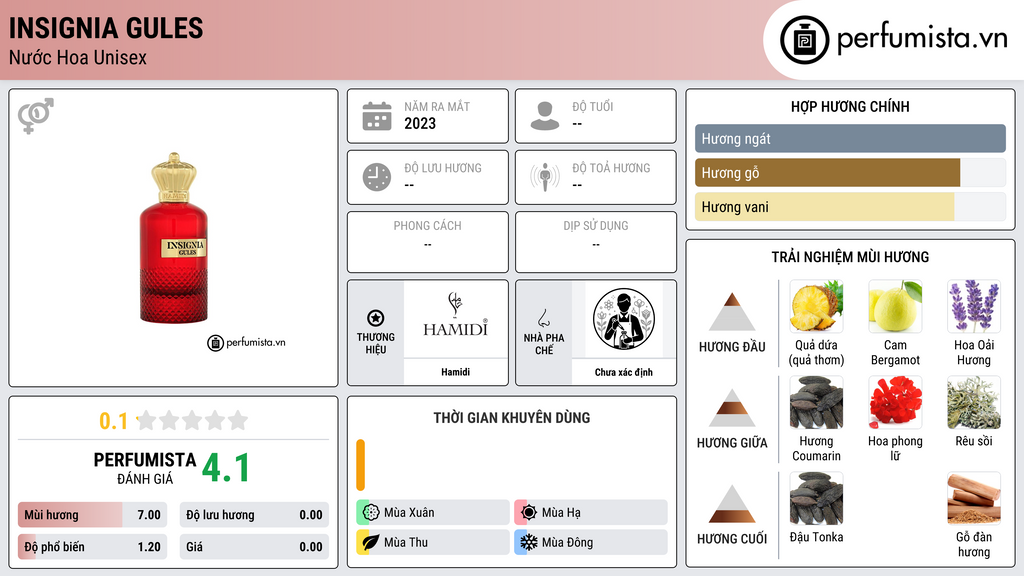1024x576 pixels.
Task: Select the Đậu Tonka note image
Action: pos(816,498)
